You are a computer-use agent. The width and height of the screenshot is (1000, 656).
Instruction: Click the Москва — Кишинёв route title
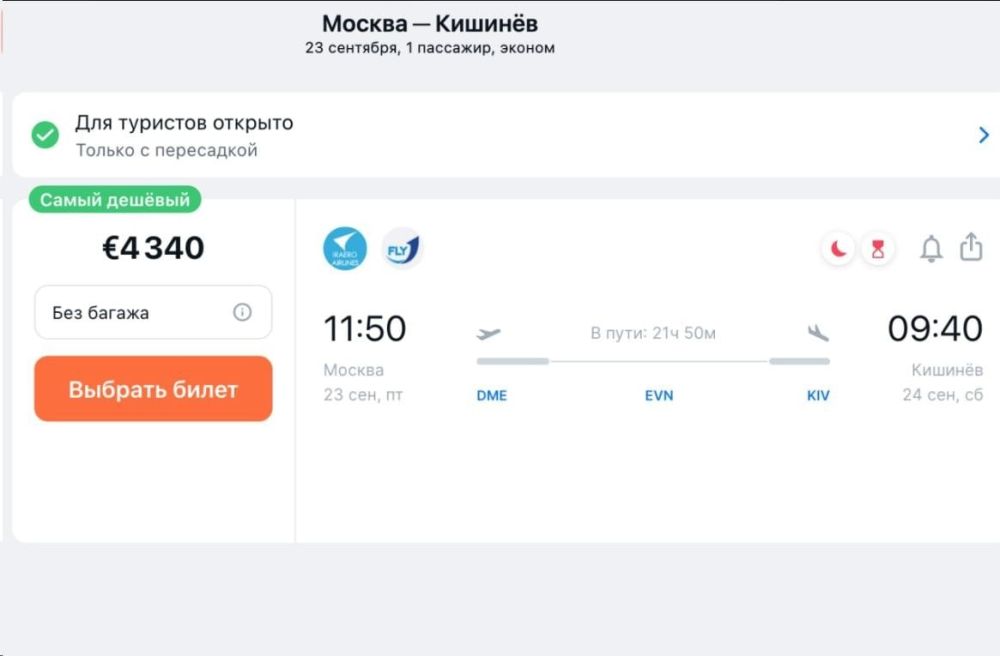[x=430, y=24]
